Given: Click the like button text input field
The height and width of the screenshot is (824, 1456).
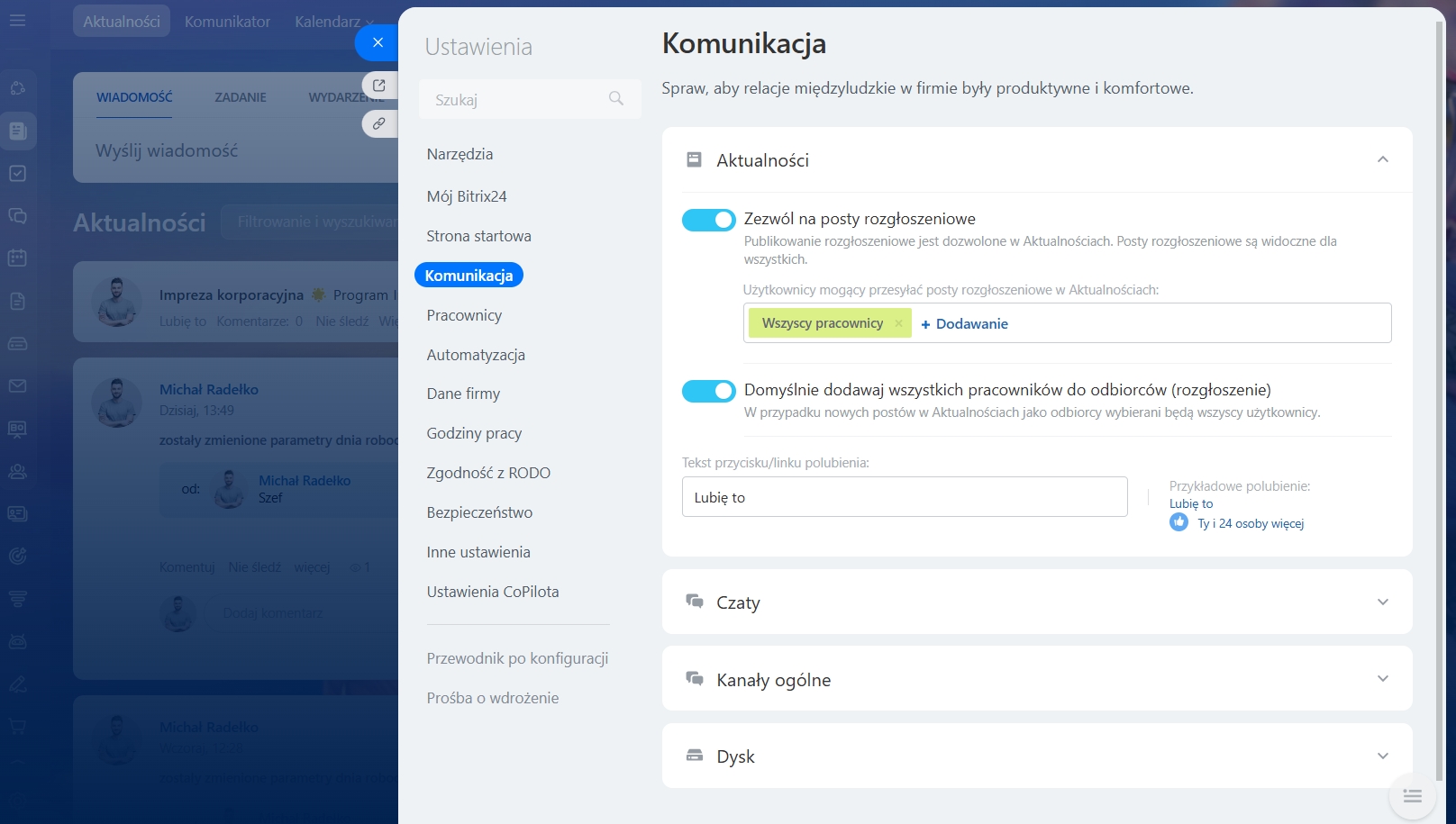Looking at the screenshot, I should [905, 497].
